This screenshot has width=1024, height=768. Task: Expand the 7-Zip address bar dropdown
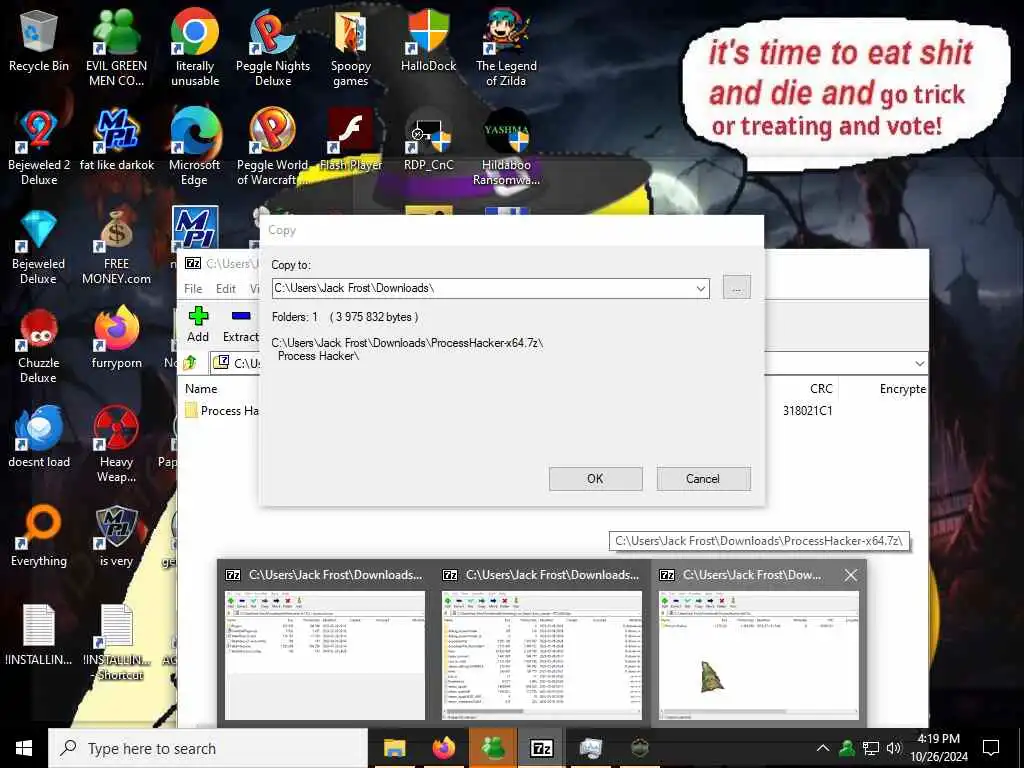point(920,363)
